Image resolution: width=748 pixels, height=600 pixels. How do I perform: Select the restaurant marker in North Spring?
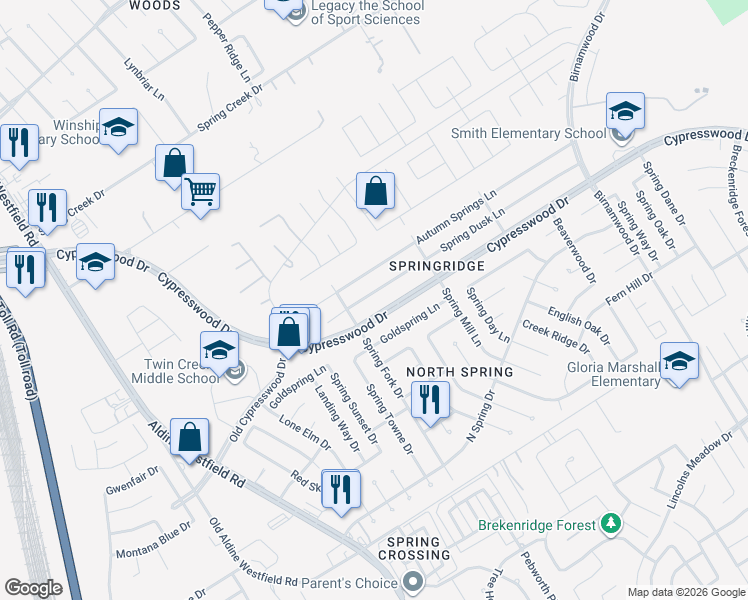click(430, 403)
